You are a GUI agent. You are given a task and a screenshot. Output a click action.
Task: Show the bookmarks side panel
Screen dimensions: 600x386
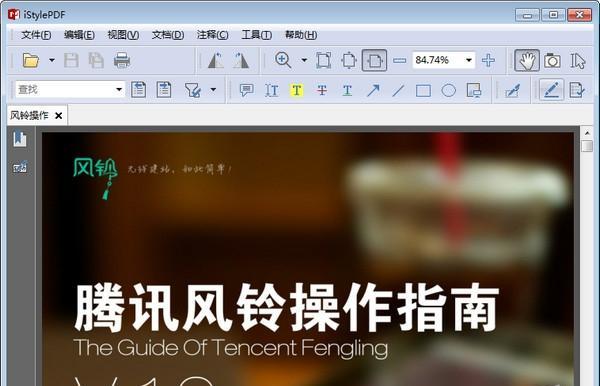20,139
